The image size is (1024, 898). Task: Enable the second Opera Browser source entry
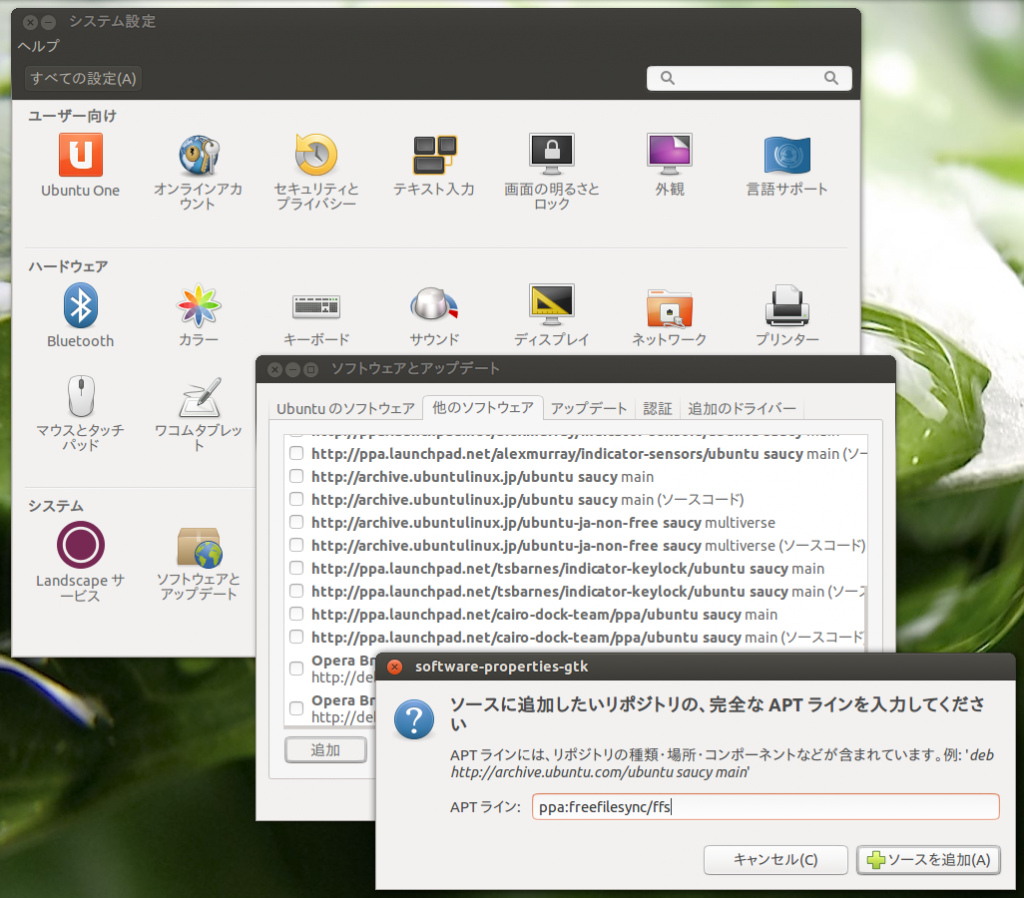point(296,708)
